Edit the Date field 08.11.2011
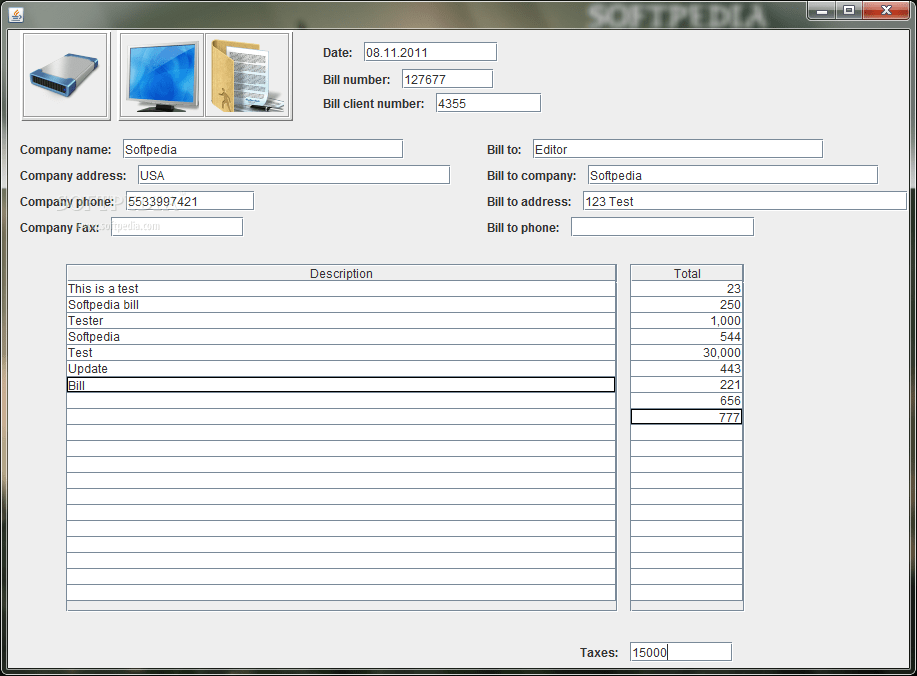 [x=430, y=52]
